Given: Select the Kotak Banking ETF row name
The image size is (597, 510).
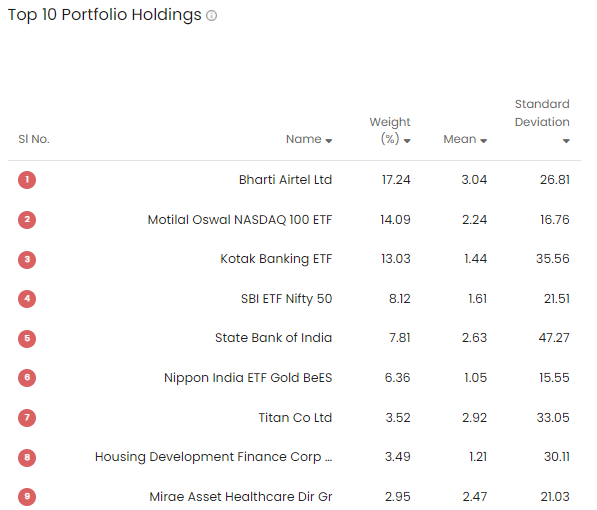Looking at the screenshot, I should click(x=276, y=259).
